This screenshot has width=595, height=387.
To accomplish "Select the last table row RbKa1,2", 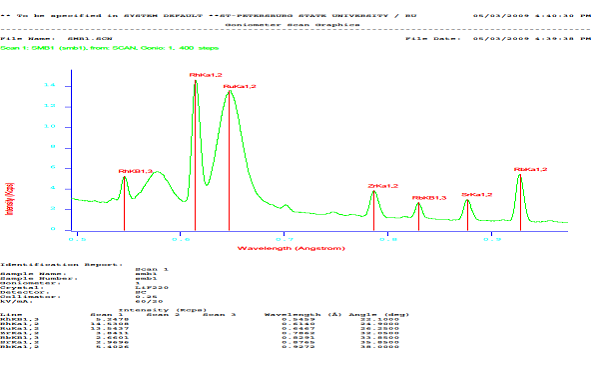I will (200, 347).
